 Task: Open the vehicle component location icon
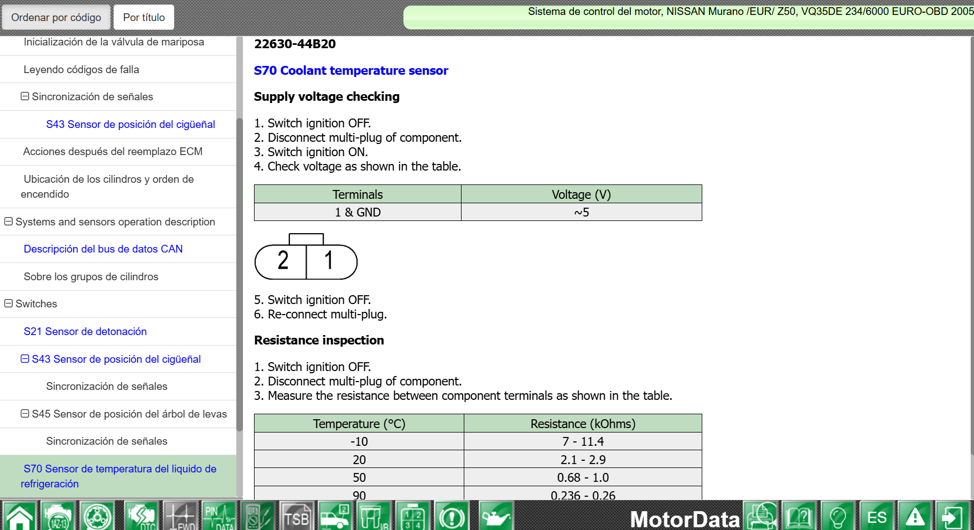coord(335,516)
